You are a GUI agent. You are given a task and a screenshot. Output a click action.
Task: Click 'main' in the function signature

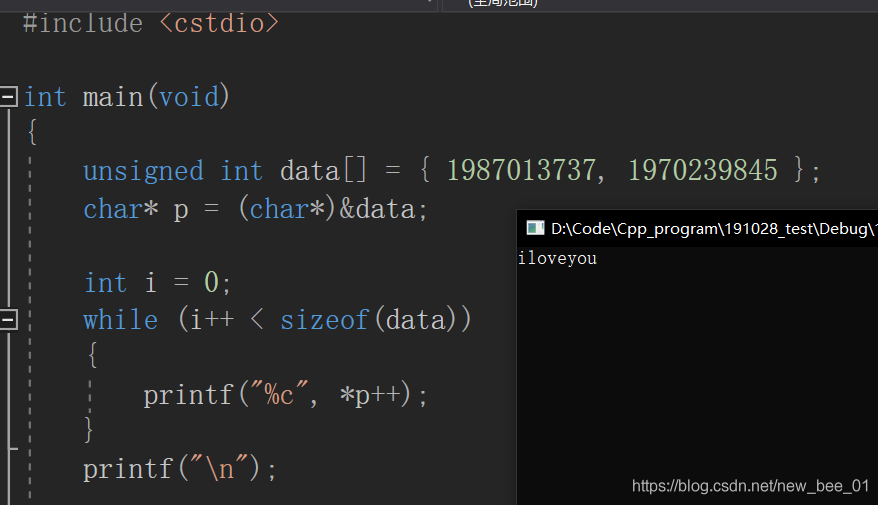point(113,97)
